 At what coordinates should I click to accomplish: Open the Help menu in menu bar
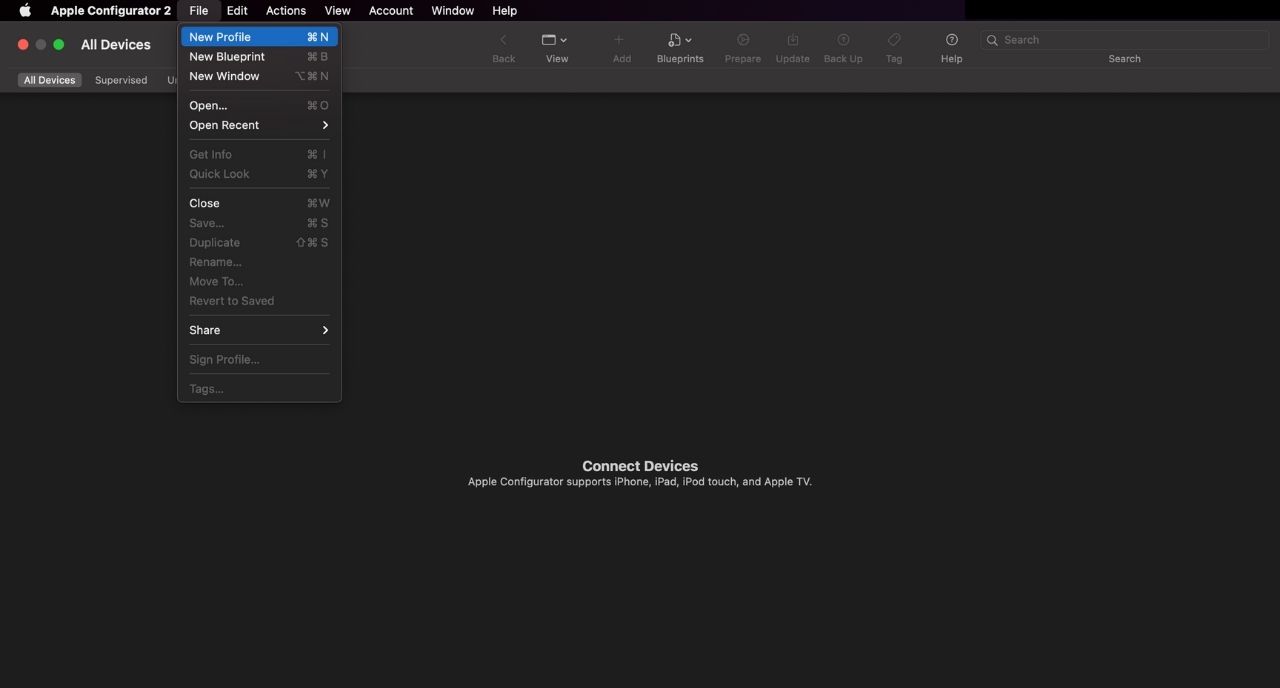(505, 10)
